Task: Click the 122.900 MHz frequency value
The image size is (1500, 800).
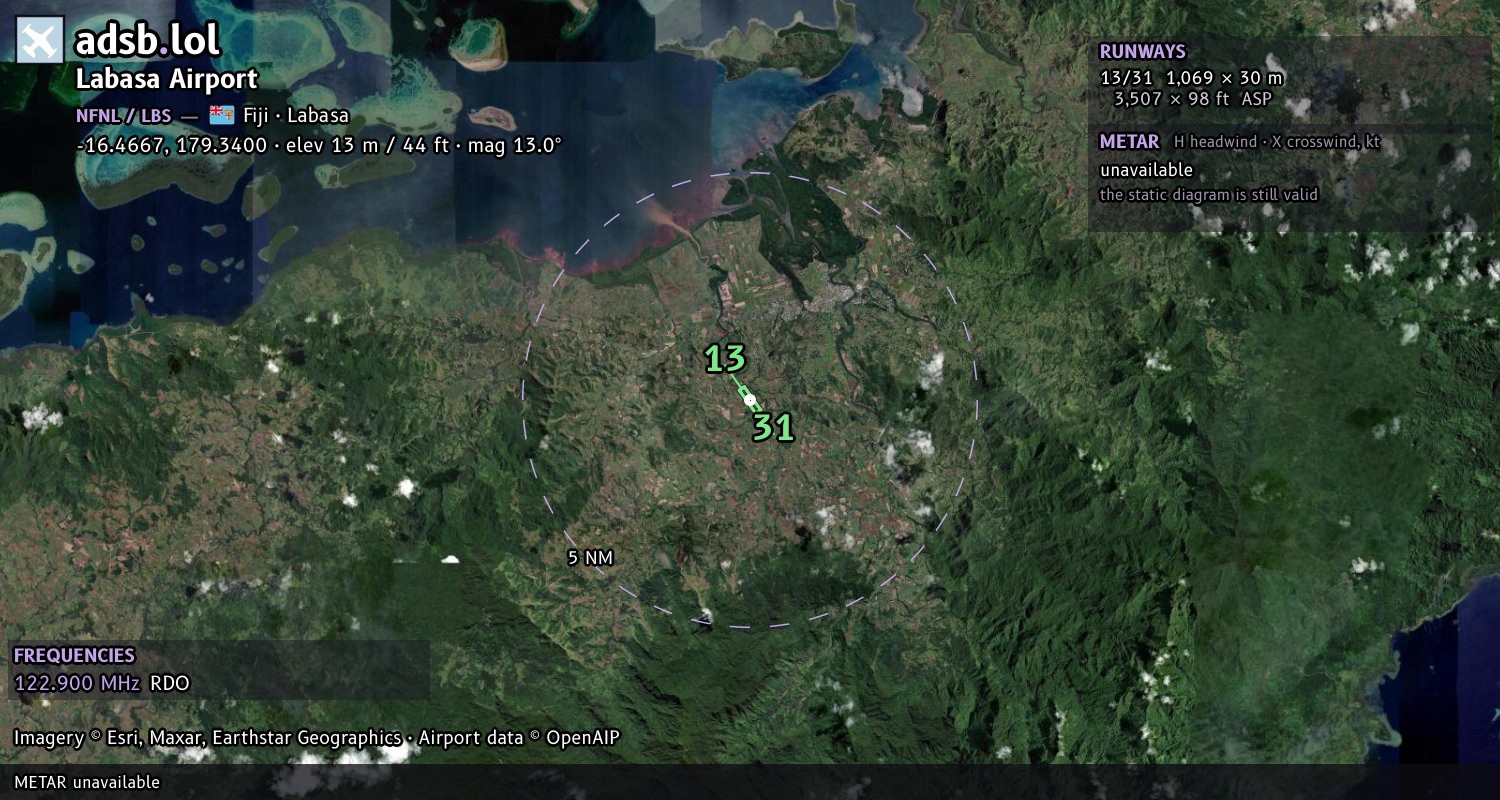Action: [77, 684]
